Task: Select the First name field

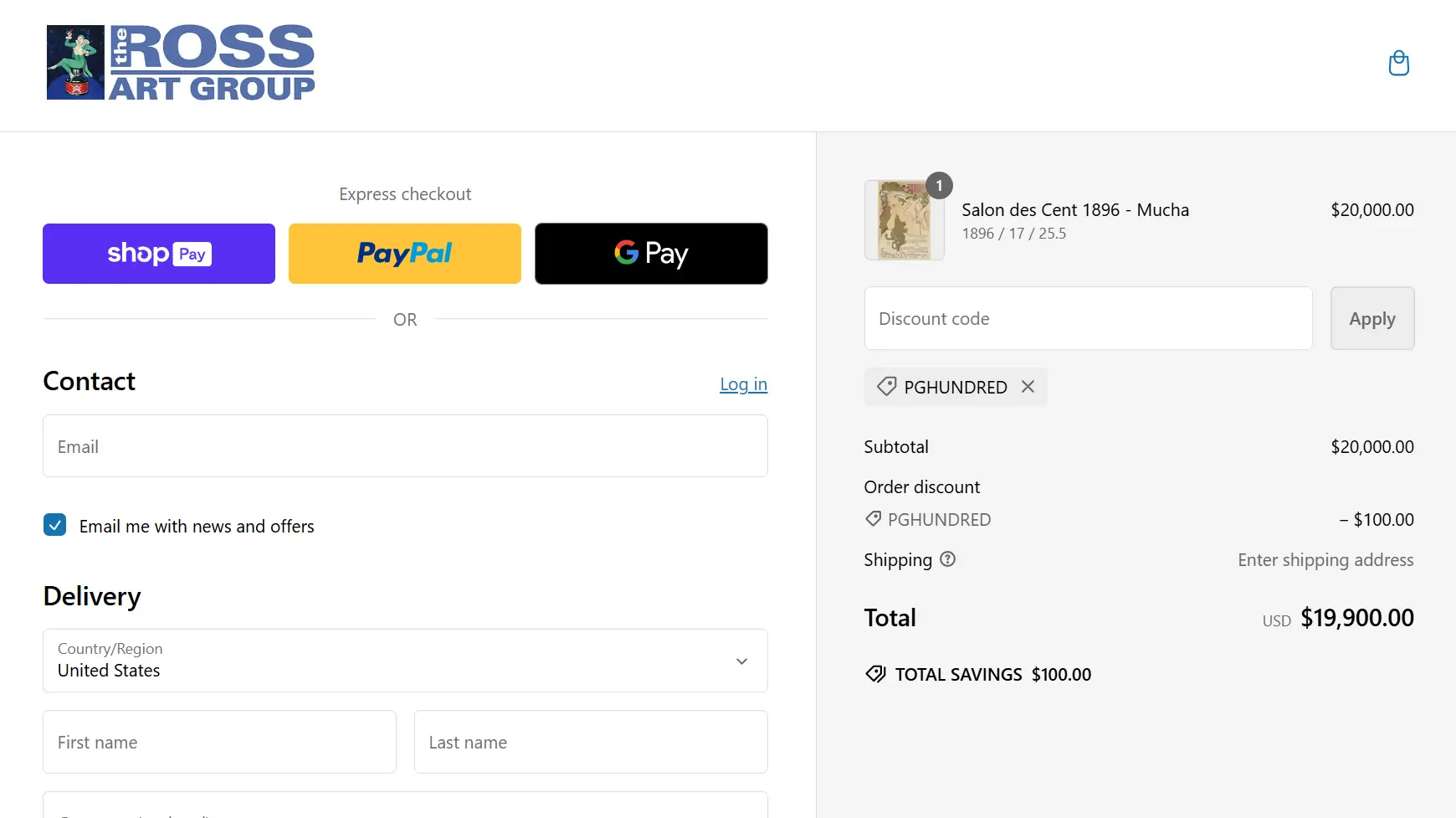Action: click(219, 742)
